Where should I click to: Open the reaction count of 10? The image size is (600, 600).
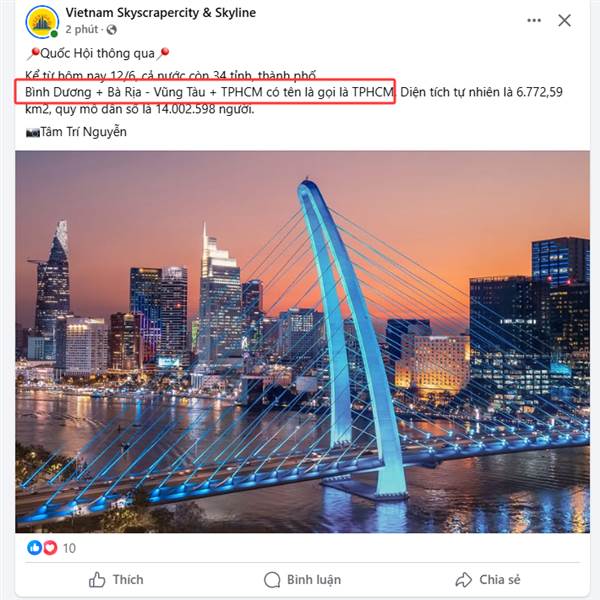tap(69, 548)
